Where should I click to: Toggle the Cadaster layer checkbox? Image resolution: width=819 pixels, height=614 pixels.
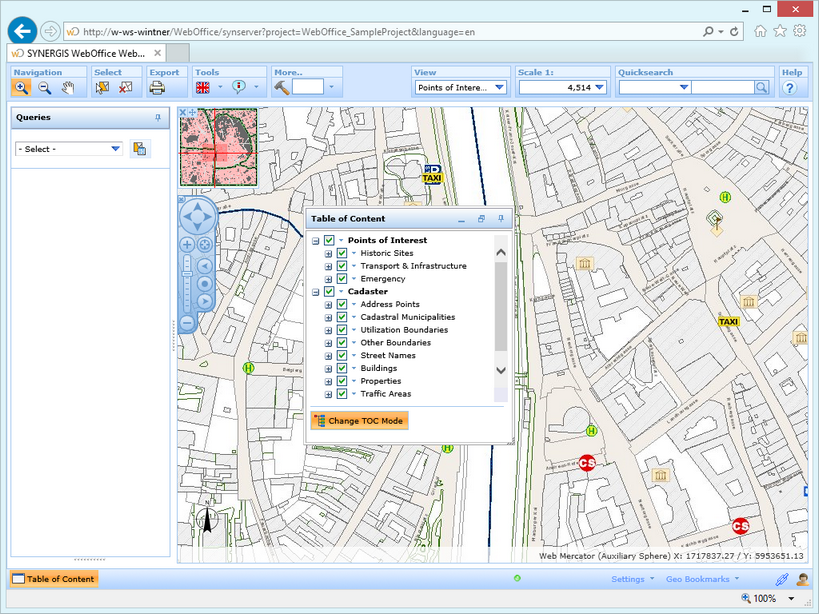pos(329,291)
